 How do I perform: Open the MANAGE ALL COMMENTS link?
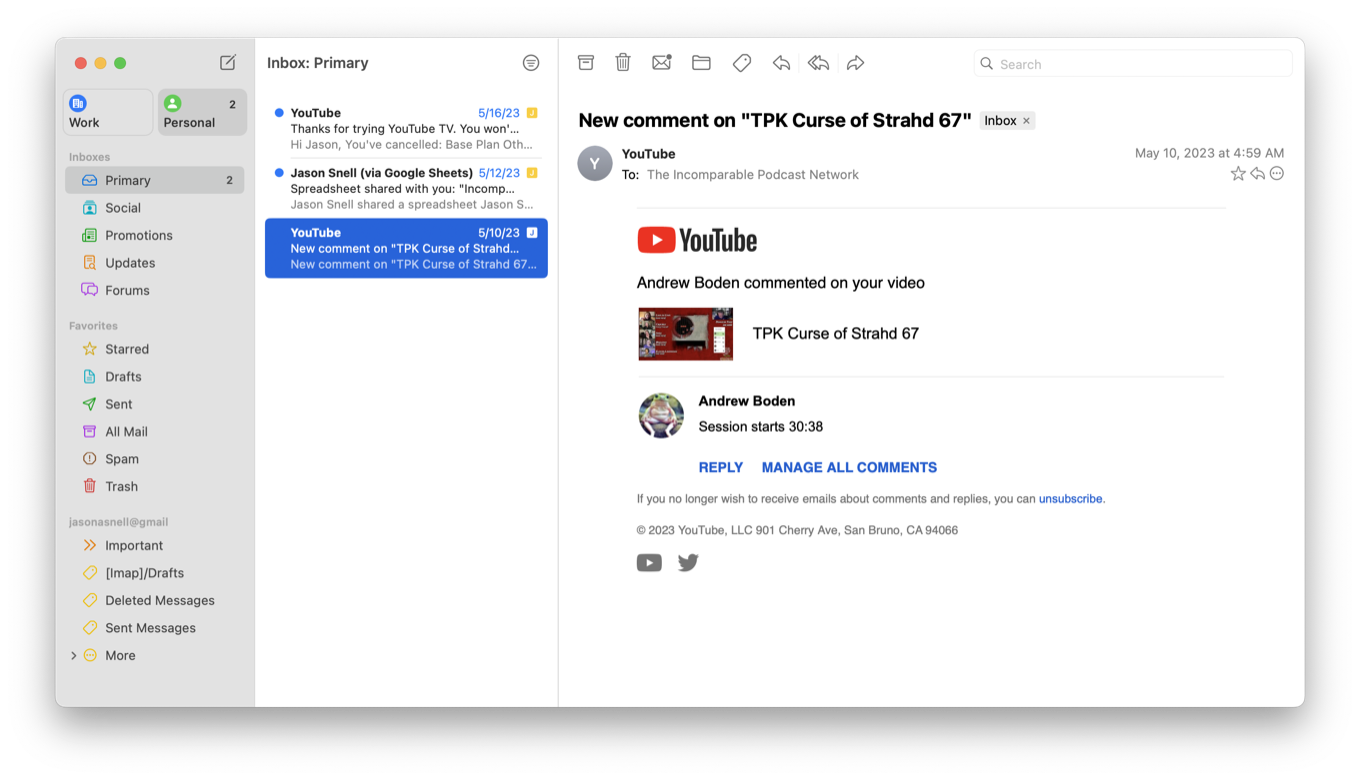click(x=849, y=467)
